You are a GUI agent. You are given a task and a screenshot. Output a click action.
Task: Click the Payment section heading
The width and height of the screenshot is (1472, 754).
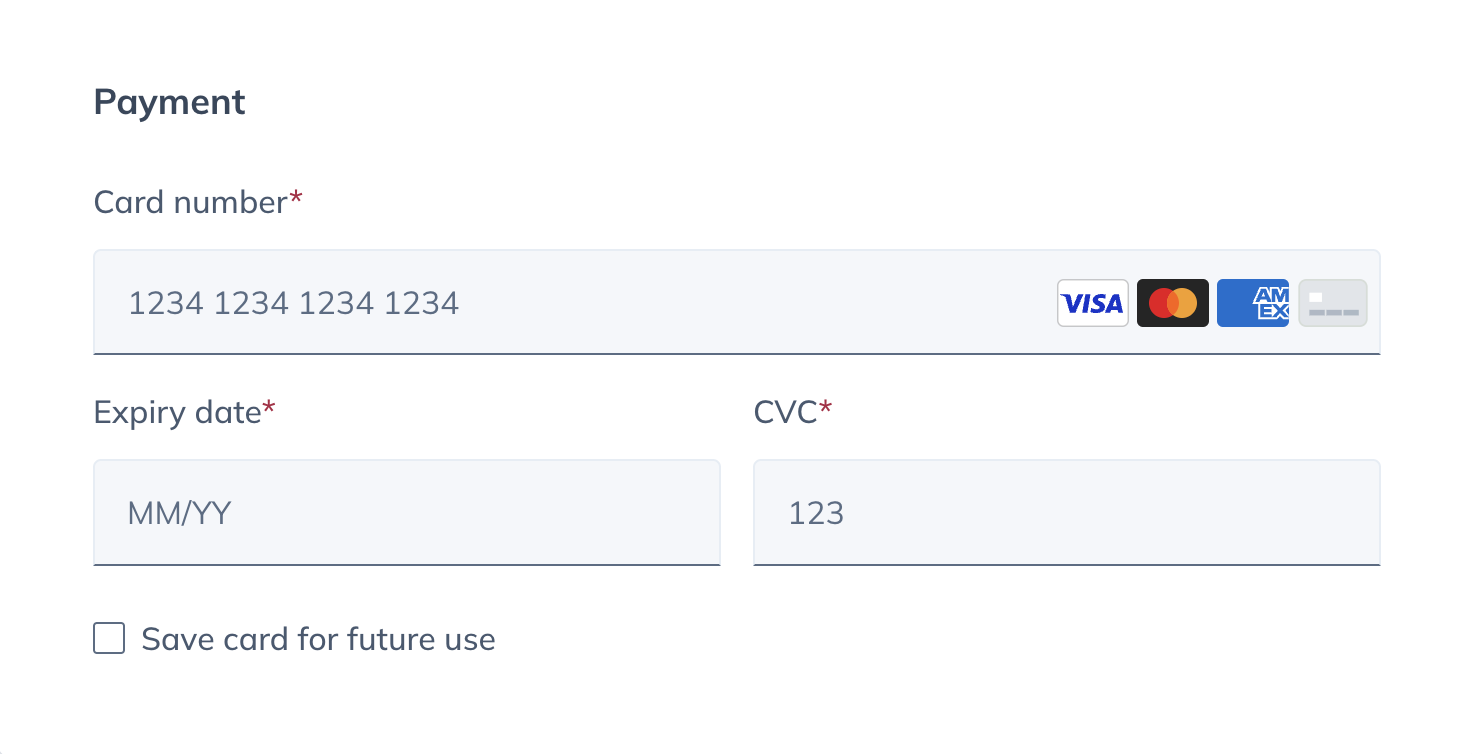(170, 103)
